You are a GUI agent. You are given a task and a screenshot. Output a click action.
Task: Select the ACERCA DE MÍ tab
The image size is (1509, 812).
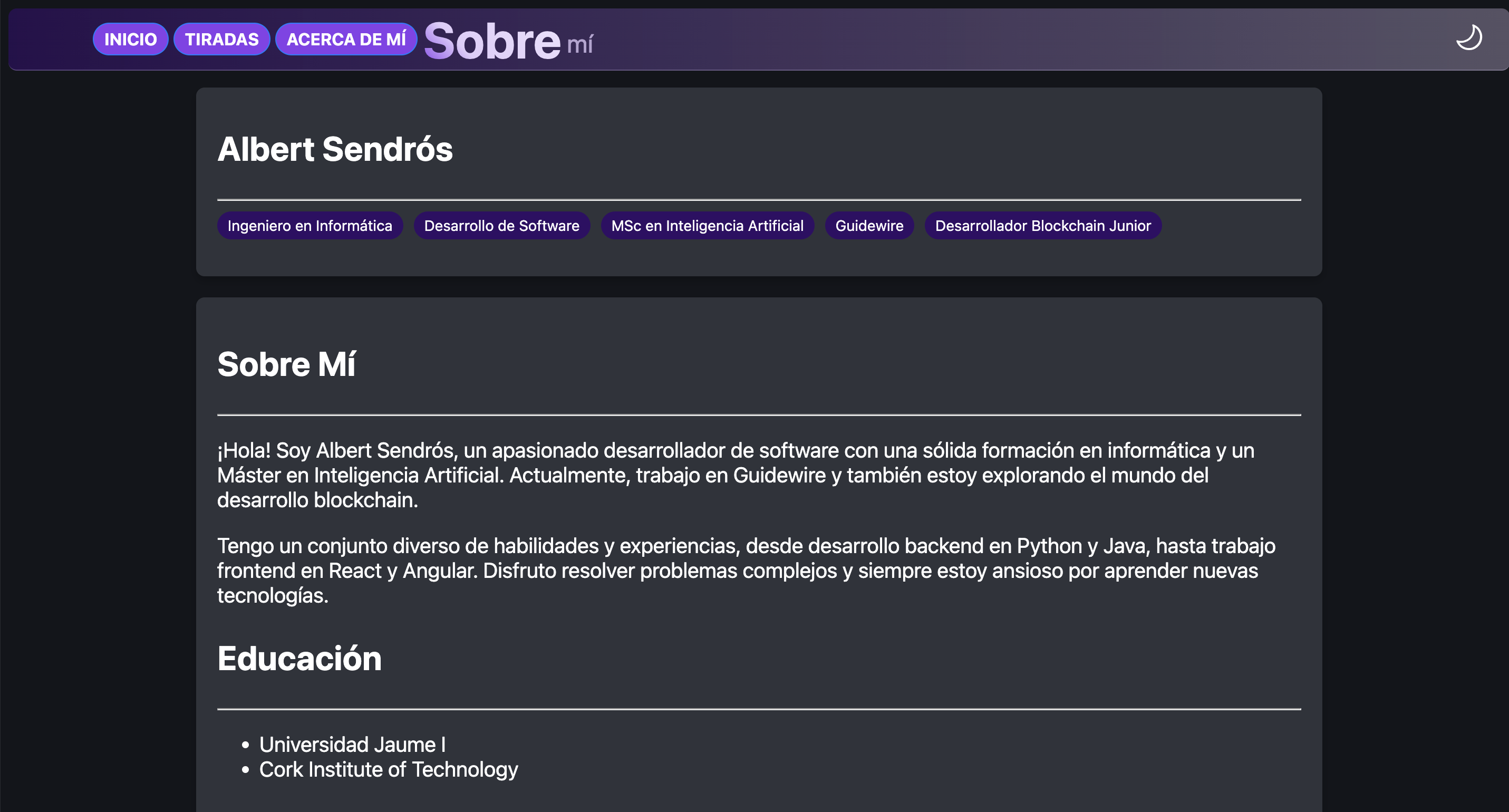[346, 39]
